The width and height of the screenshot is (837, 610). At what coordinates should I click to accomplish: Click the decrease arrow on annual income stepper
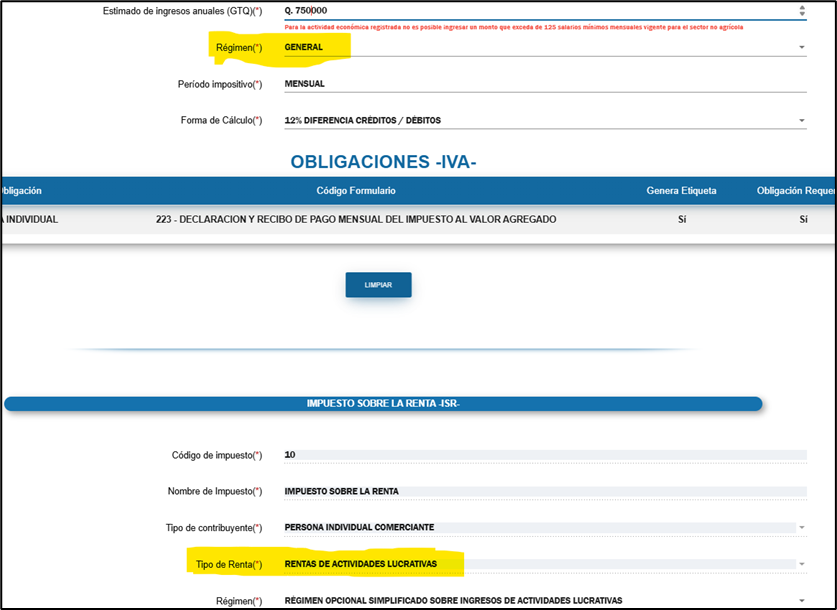[800, 14]
